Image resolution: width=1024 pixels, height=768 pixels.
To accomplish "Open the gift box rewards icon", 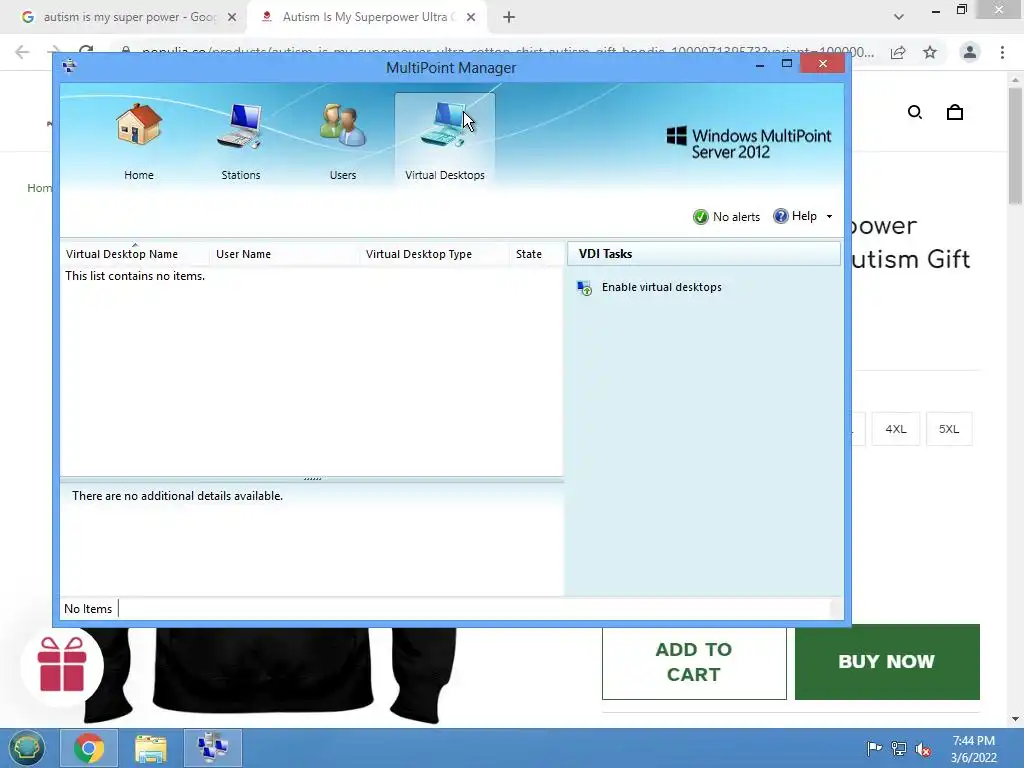I will (x=62, y=665).
